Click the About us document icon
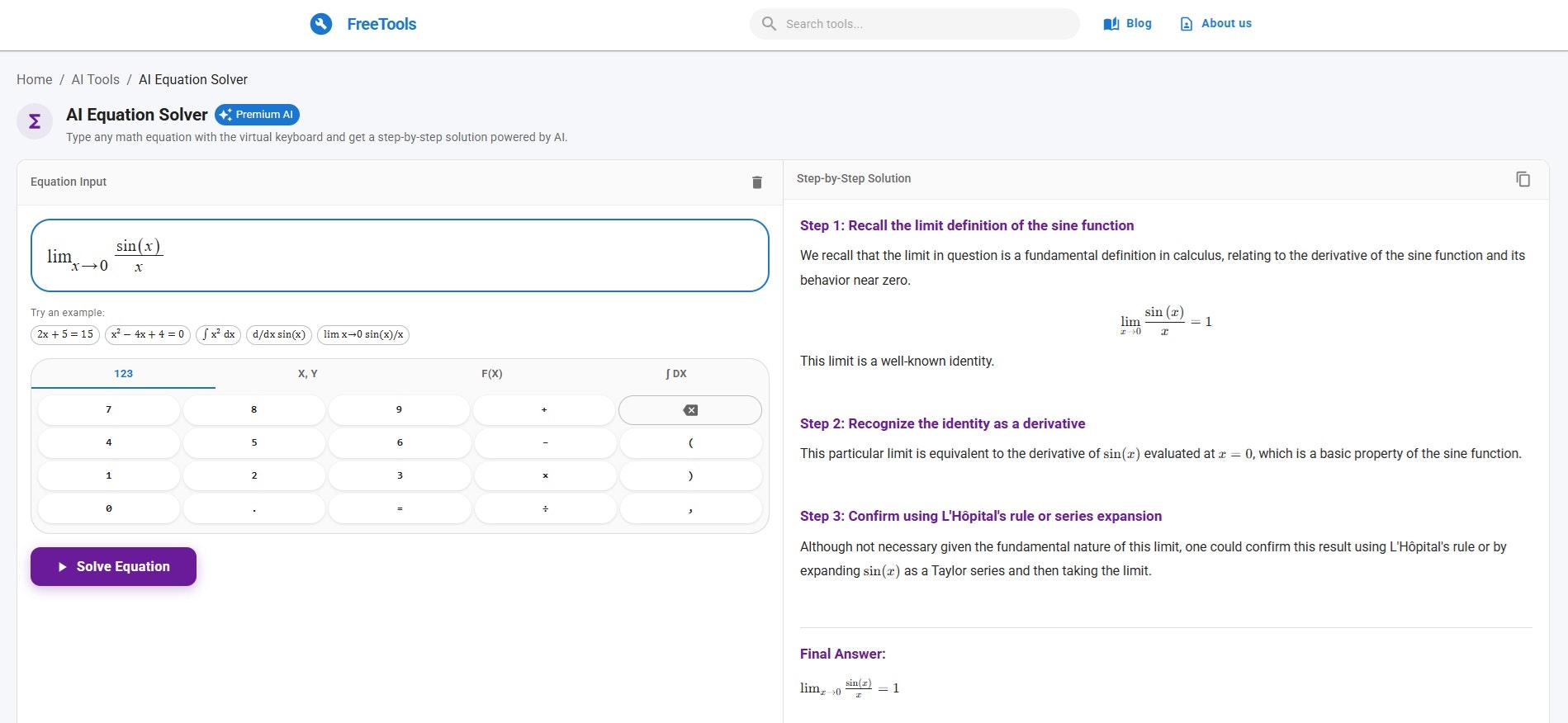Image resolution: width=1568 pixels, height=723 pixels. pos(1187,24)
